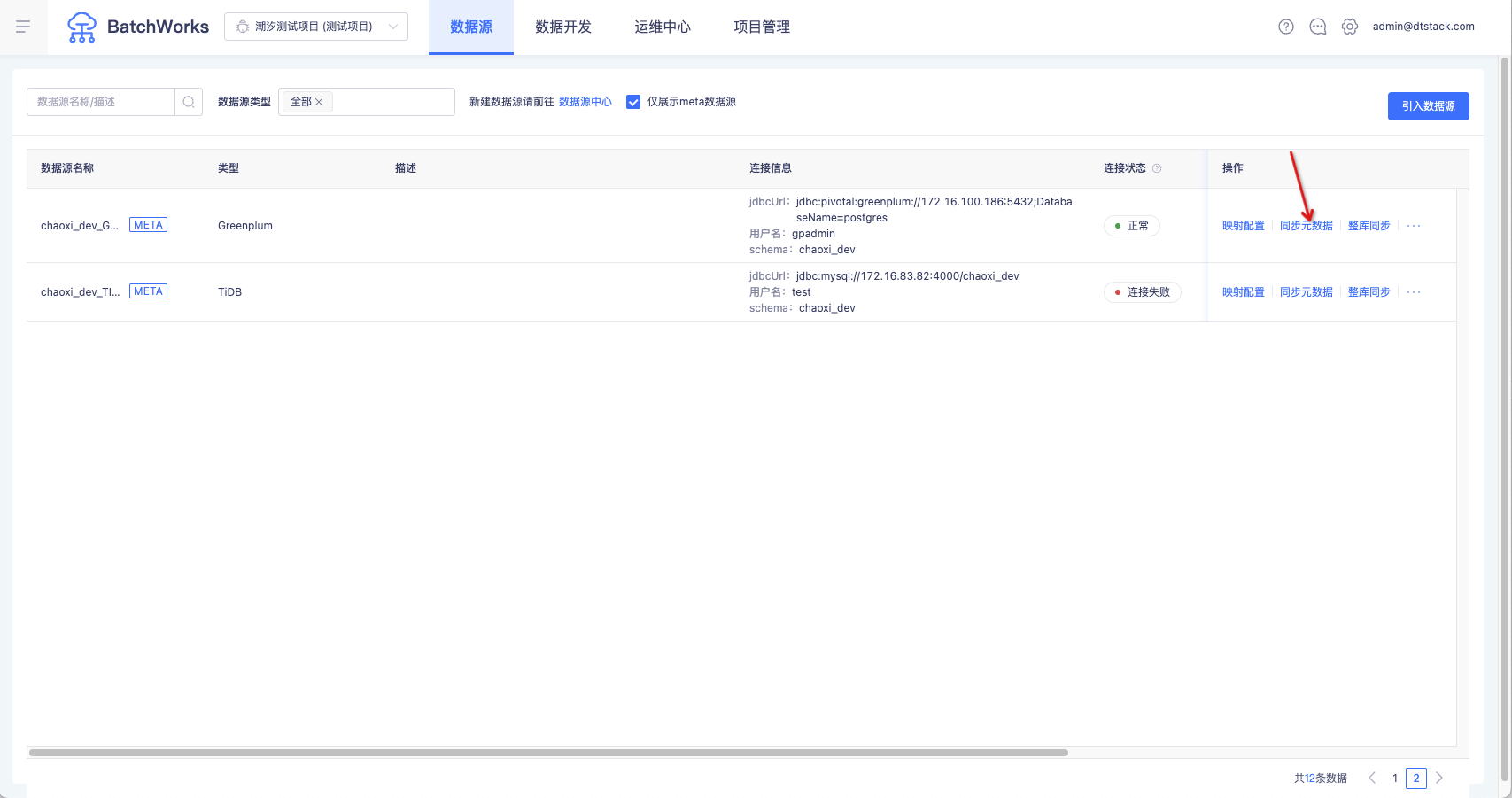Switch to the 数据开发 tab
Viewport: 1512px width, 798px height.
point(563,27)
